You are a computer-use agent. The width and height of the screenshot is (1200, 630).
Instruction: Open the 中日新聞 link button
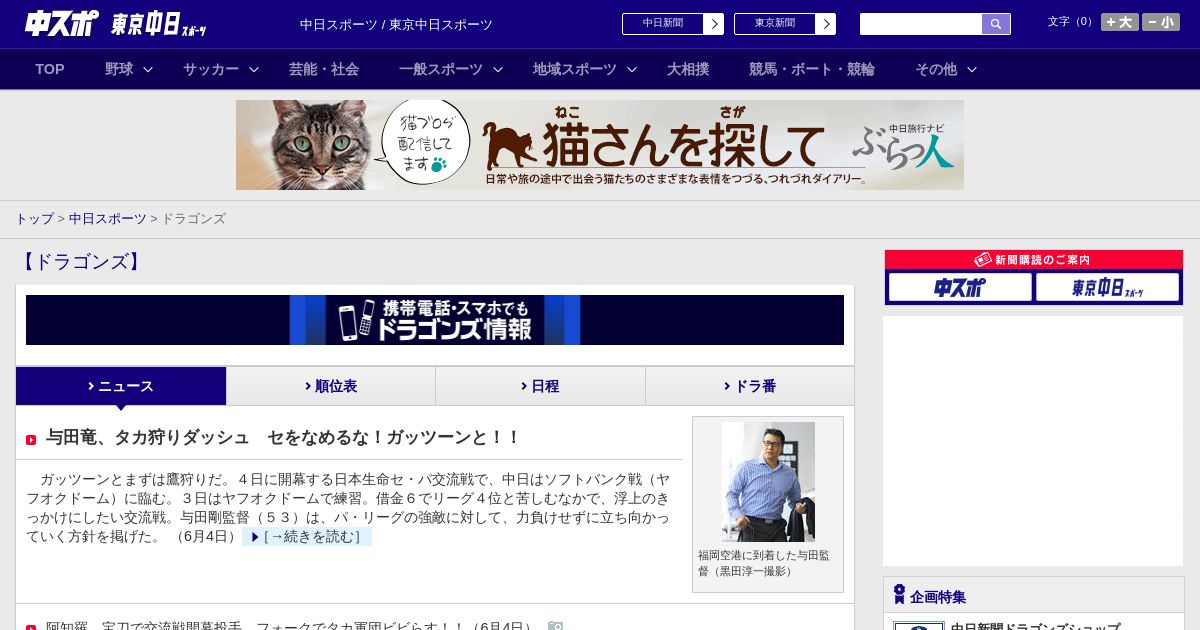coord(662,24)
